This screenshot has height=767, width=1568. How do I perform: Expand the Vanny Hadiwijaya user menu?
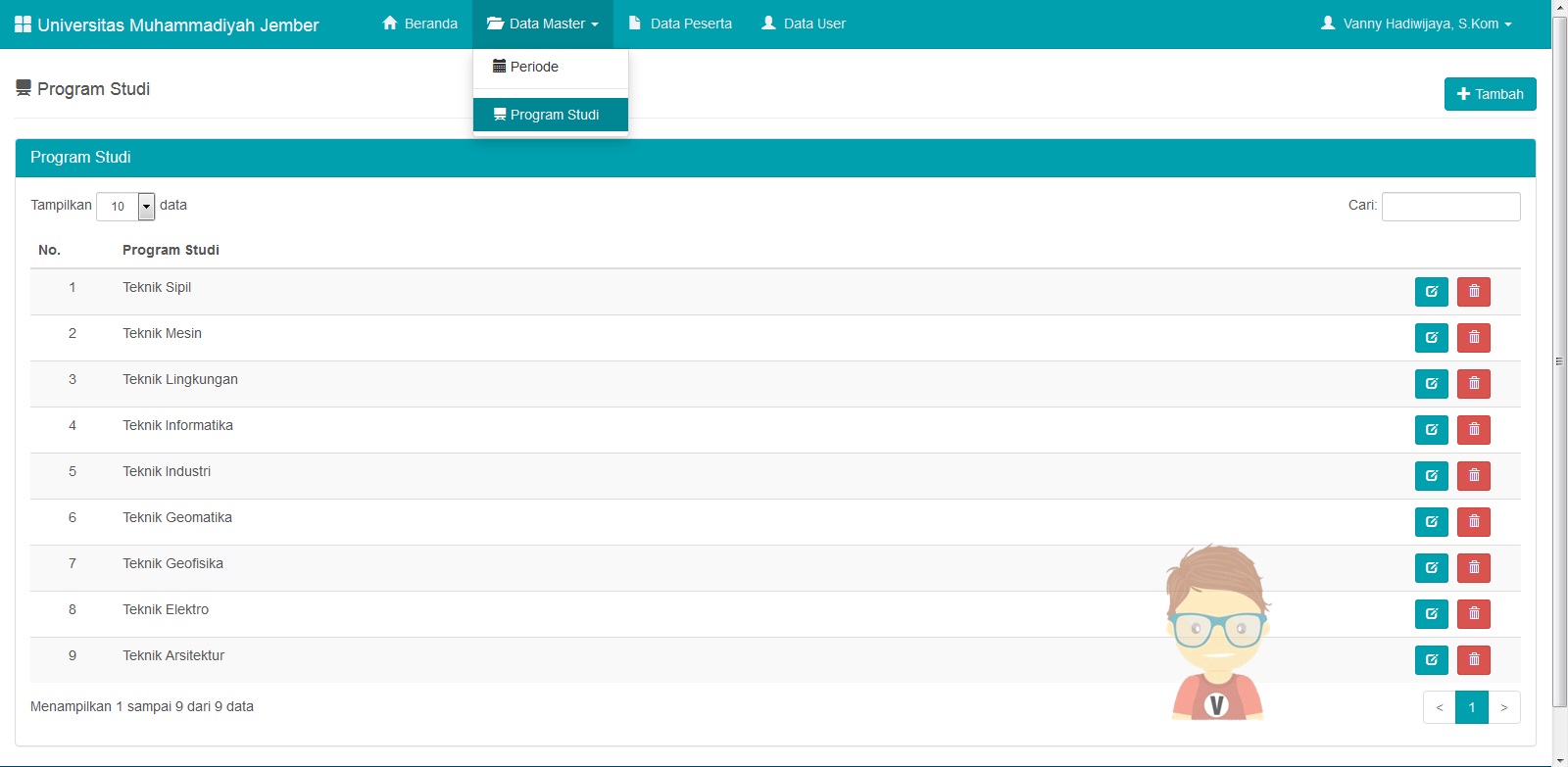click(1416, 24)
